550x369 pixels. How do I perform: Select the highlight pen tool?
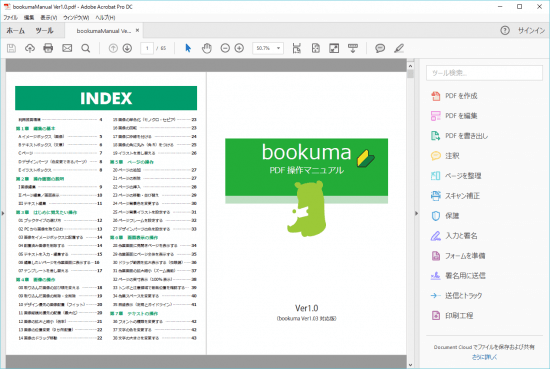(399, 48)
